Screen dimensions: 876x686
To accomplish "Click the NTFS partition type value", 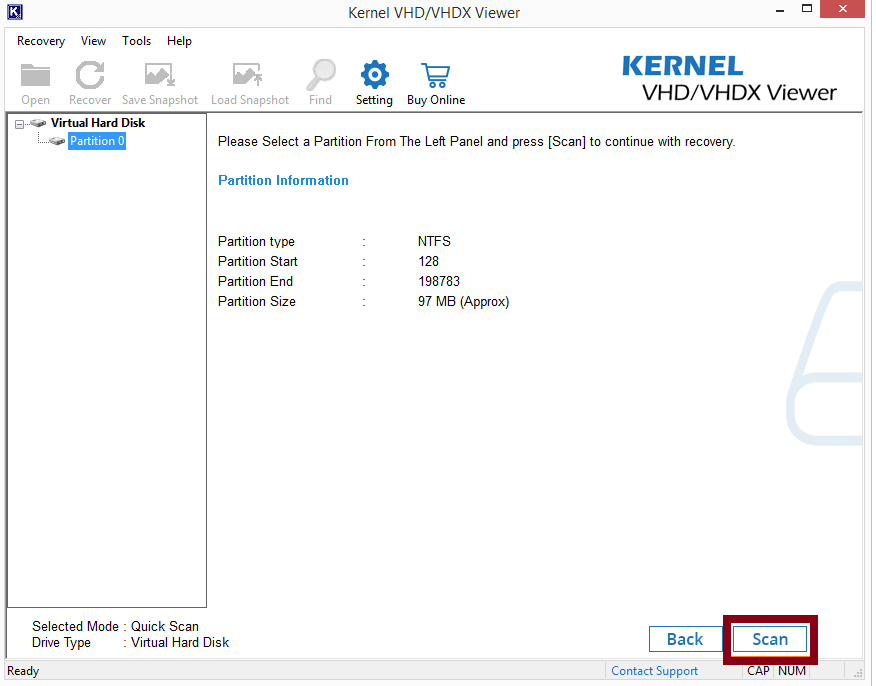I will [x=434, y=241].
